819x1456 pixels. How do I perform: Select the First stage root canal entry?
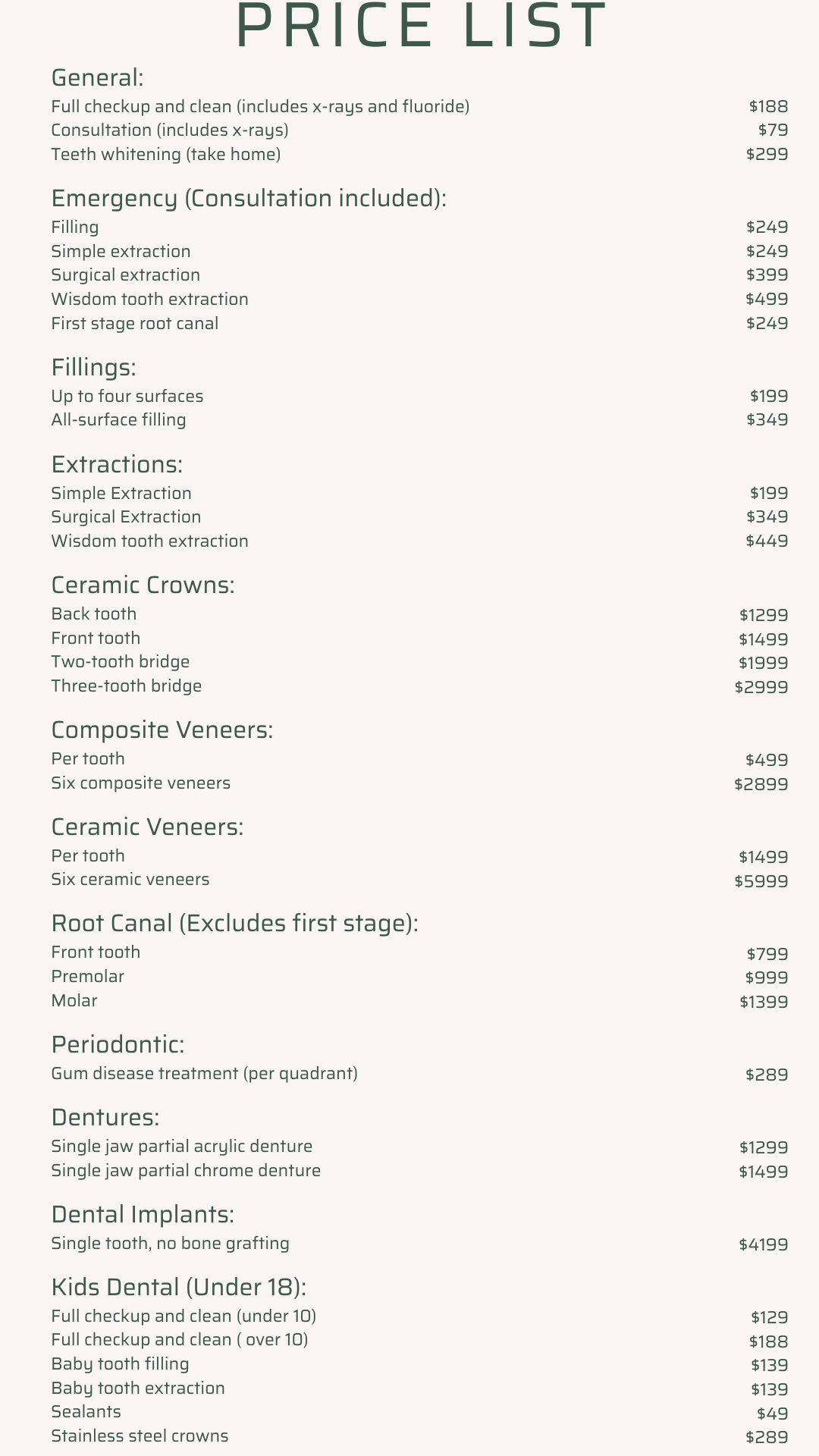pos(135,324)
